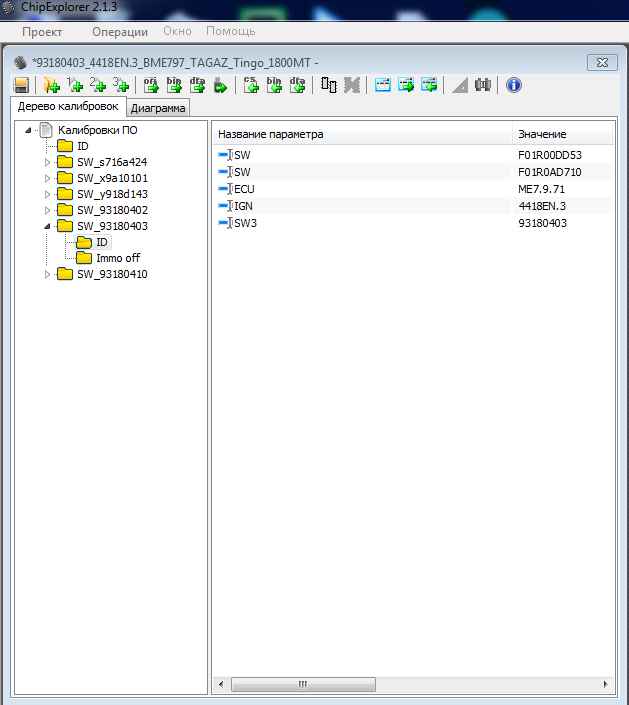Viewport: 629px width, 705px height.
Task: Open the Операции menu
Action: coord(119,32)
